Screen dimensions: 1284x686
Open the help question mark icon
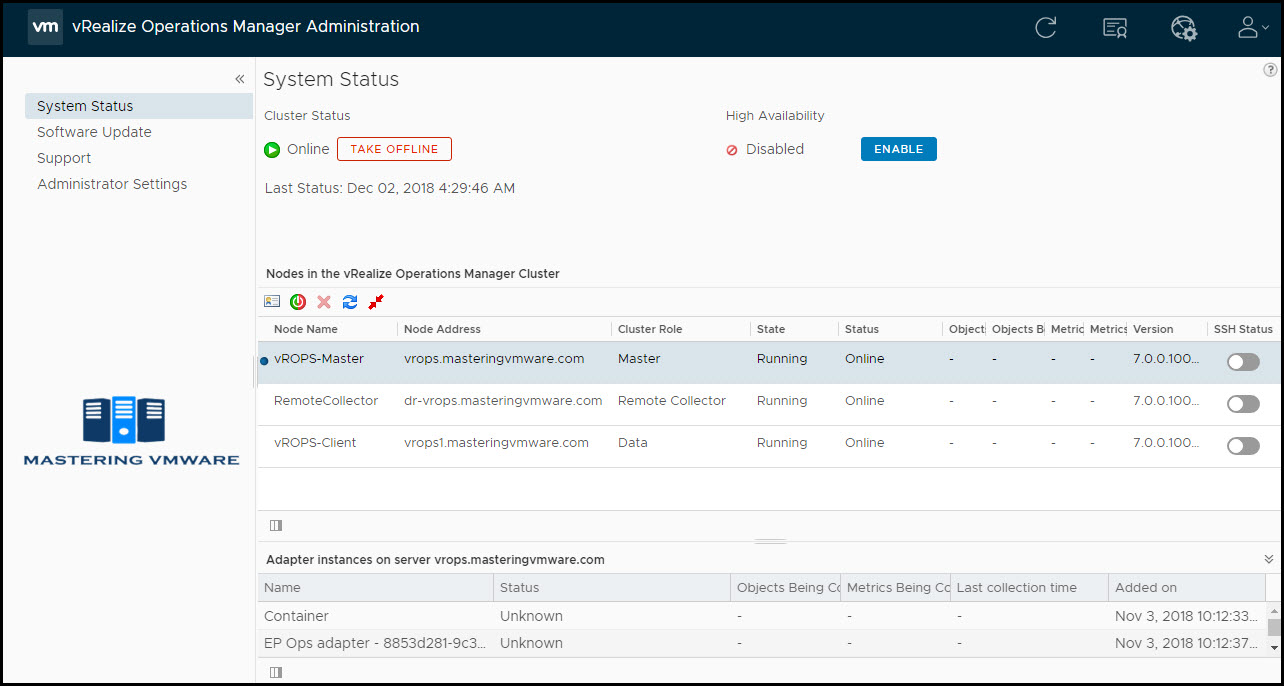tap(1270, 70)
